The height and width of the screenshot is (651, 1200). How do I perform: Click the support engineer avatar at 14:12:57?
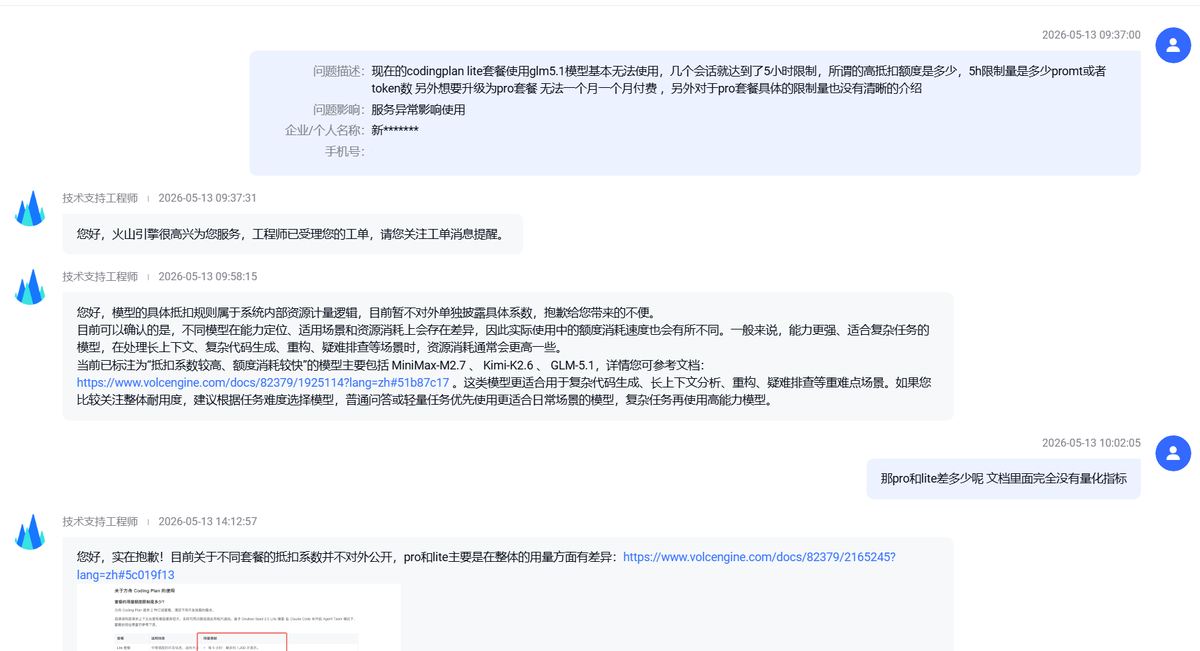30,532
